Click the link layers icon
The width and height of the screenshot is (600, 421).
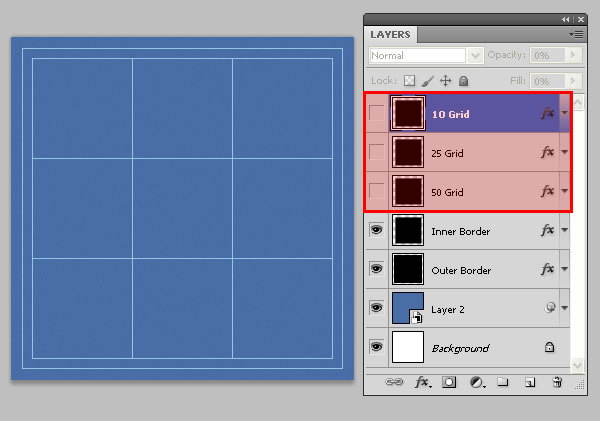point(394,382)
